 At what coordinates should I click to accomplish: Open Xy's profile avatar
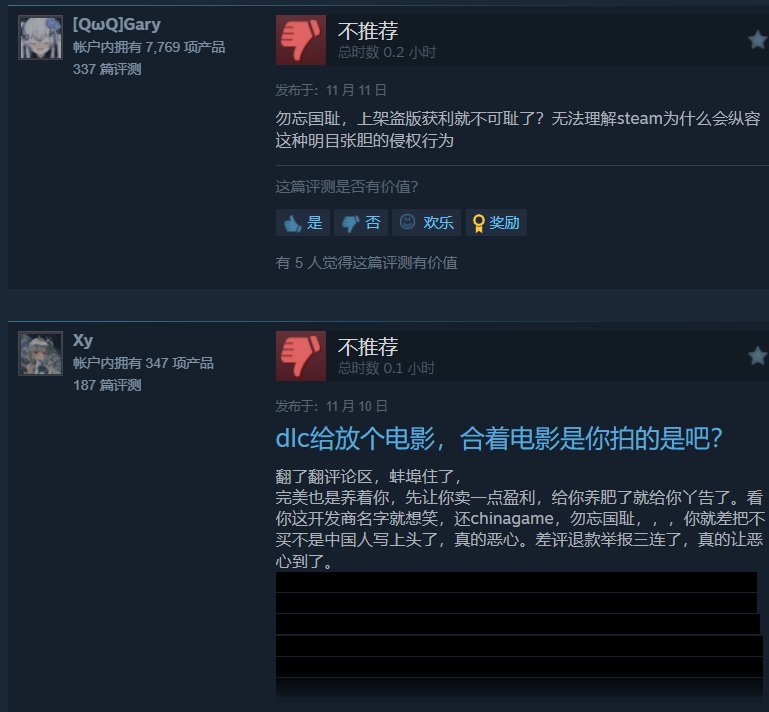tap(40, 354)
